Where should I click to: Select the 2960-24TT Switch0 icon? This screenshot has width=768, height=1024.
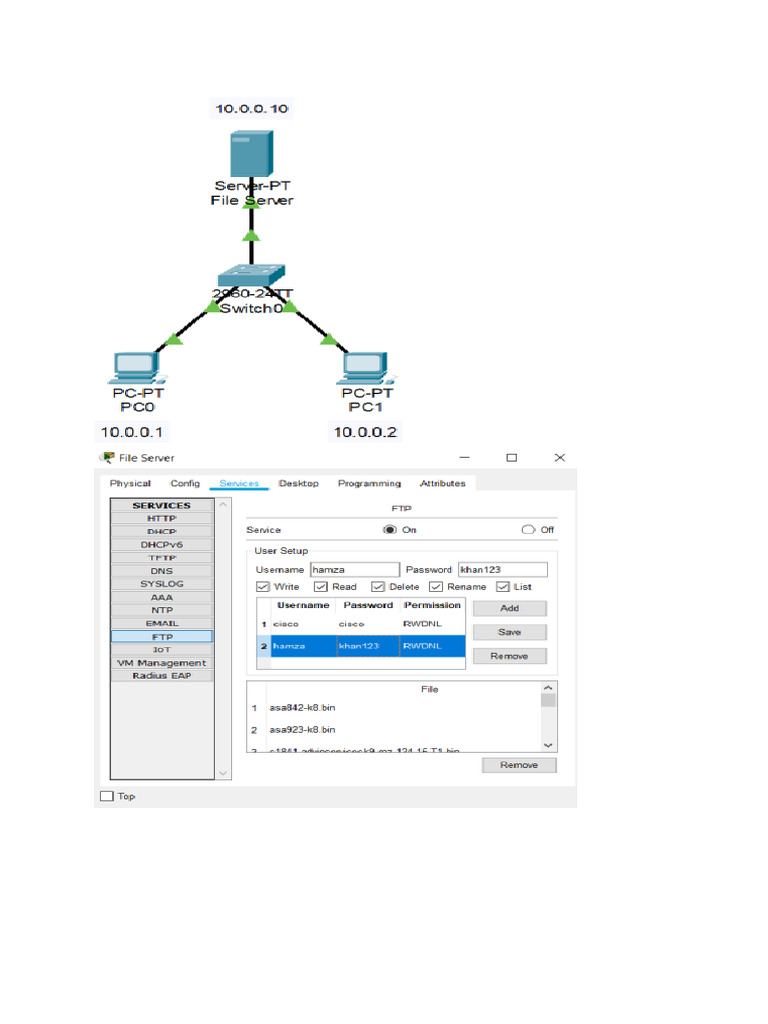coord(251,275)
